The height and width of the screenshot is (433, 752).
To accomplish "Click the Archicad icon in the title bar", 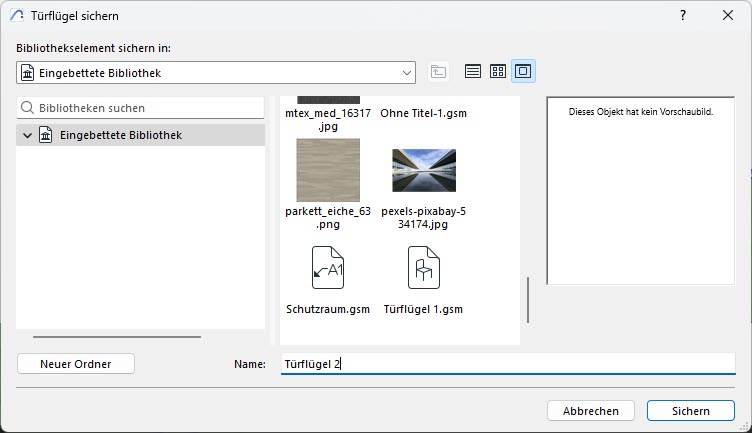I will (17, 15).
